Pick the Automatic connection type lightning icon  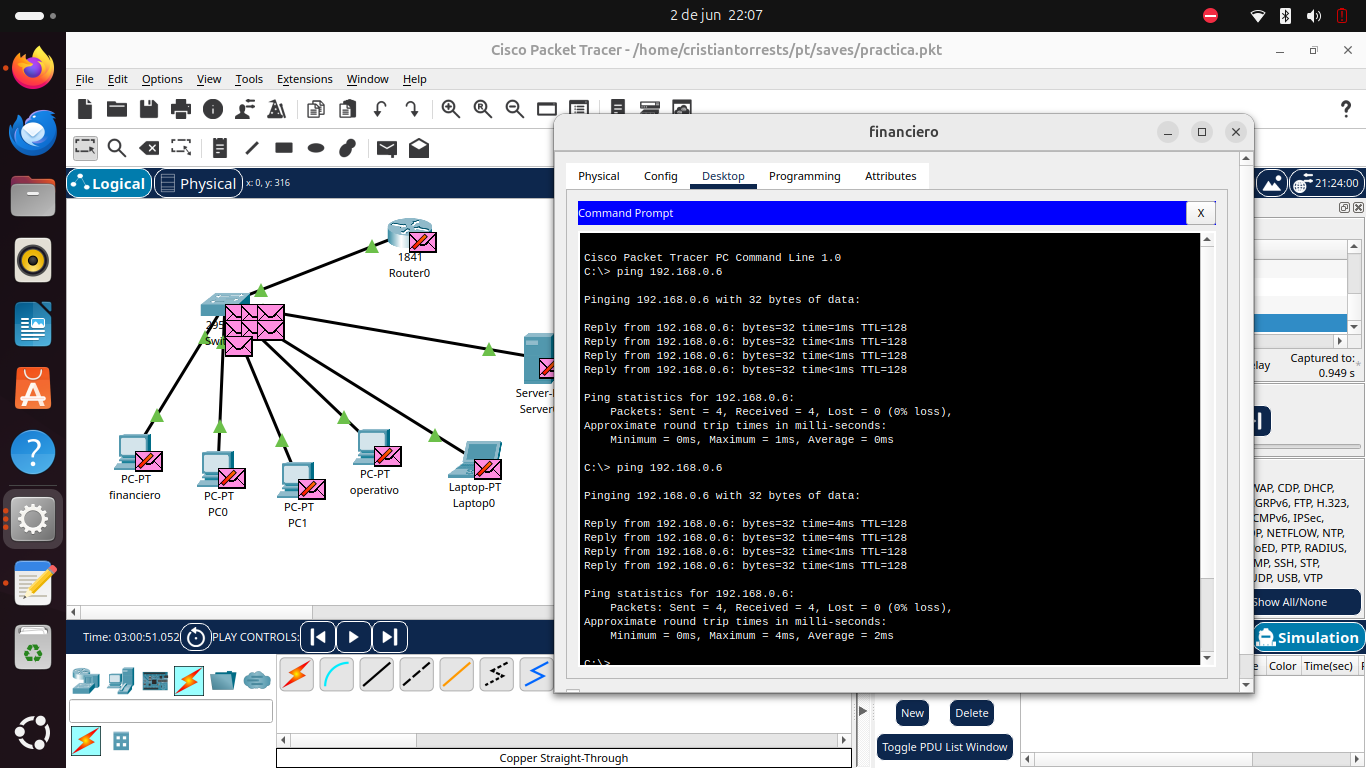tap(296, 675)
